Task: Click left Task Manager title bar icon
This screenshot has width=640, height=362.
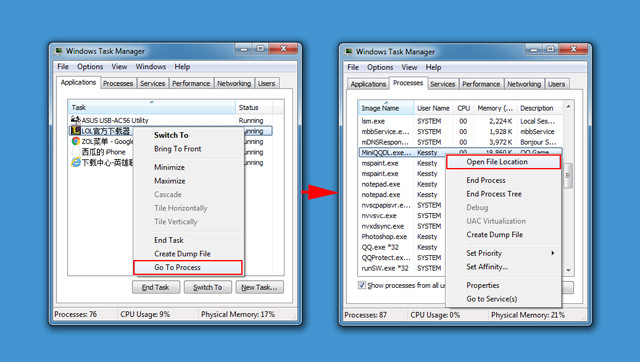Action: coord(59,51)
